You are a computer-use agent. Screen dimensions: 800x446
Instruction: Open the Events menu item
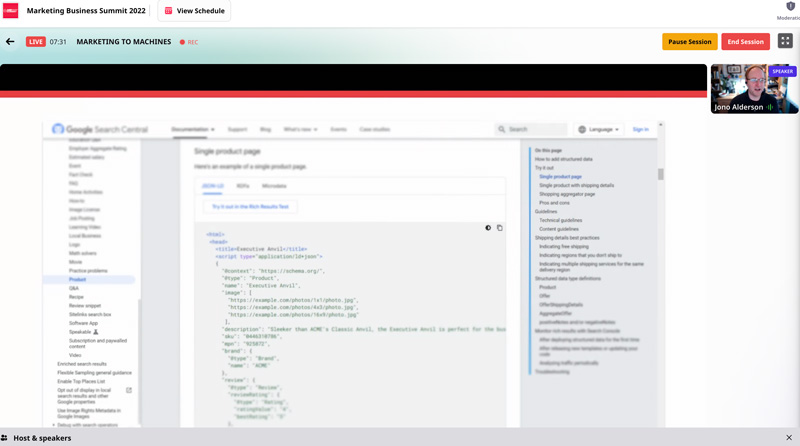338,130
